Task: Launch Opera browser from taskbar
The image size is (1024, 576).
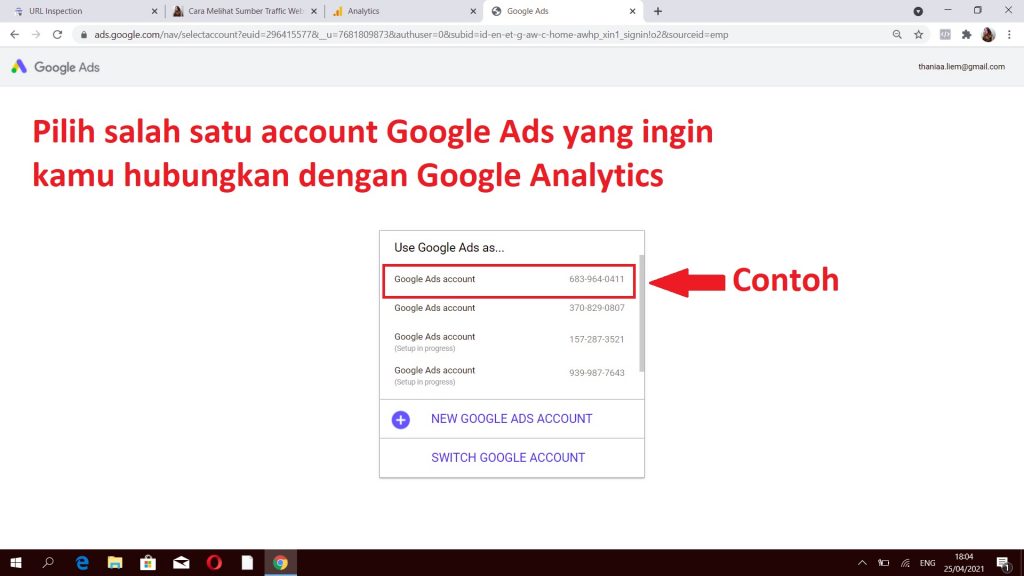Action: 214,562
